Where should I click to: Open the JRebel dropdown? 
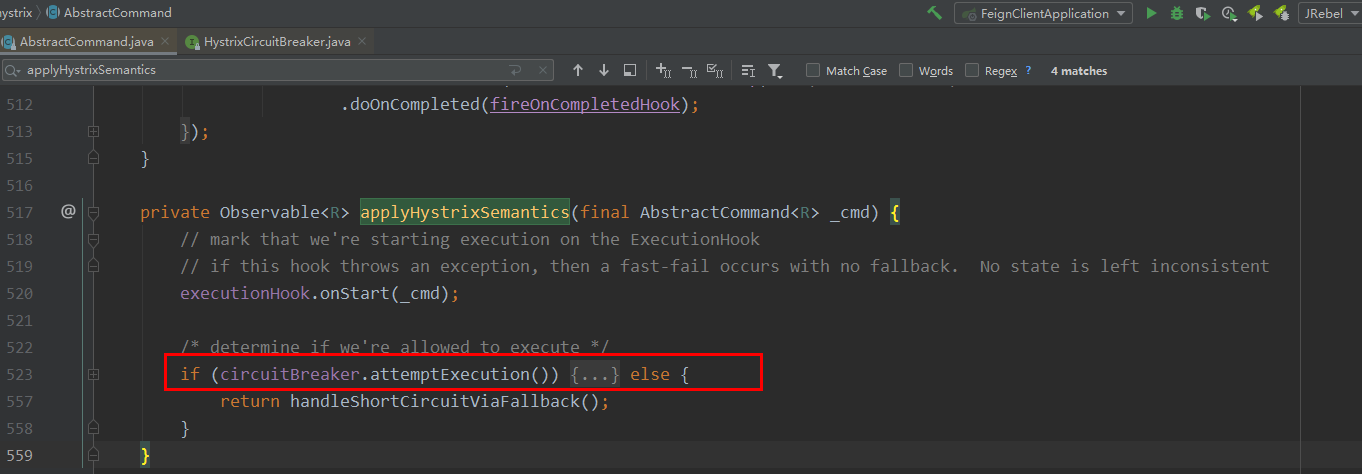pos(1329,13)
